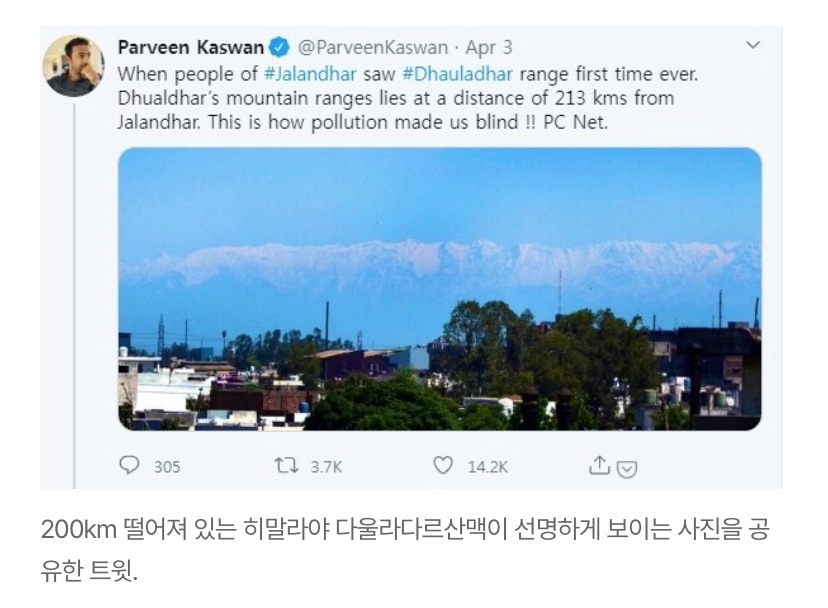Click the share upload arrow icon
828x608 pixels.
600,465
